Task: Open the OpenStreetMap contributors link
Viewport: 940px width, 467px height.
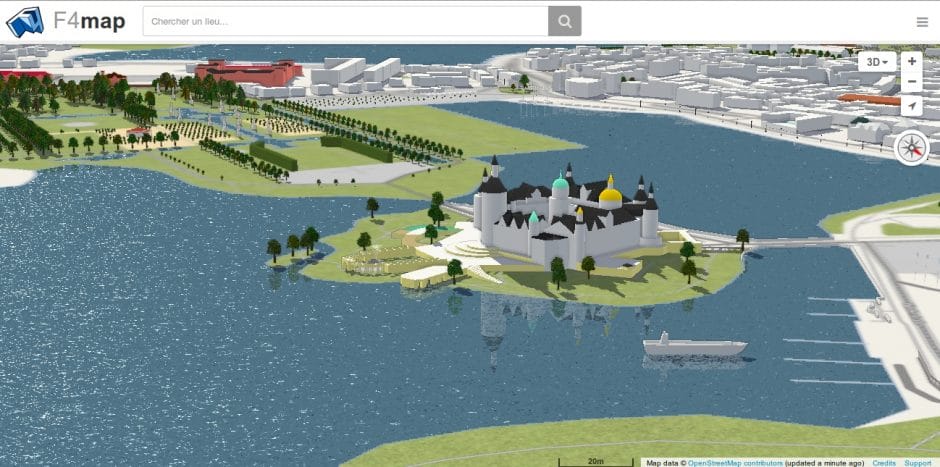Action: point(735,463)
